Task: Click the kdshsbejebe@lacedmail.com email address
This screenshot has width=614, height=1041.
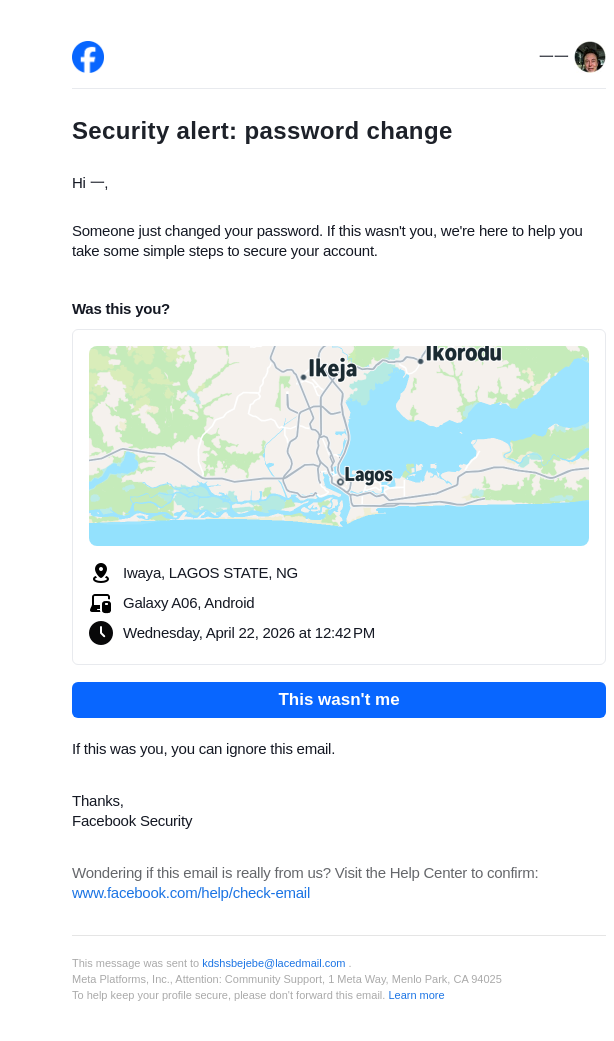Action: [273, 963]
